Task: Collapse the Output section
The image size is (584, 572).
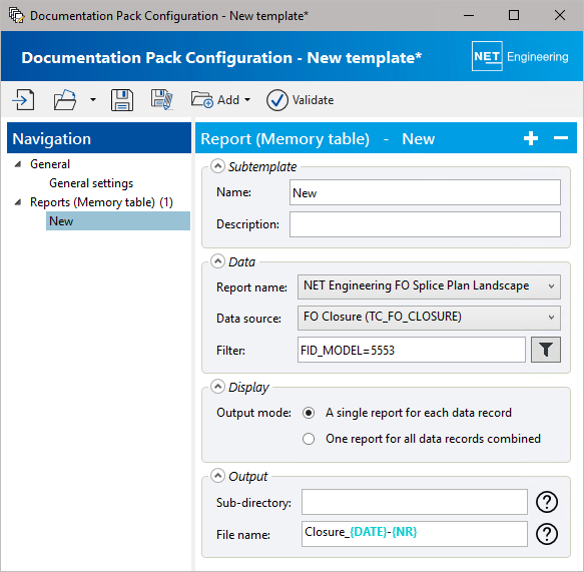Action: pyautogui.click(x=218, y=476)
